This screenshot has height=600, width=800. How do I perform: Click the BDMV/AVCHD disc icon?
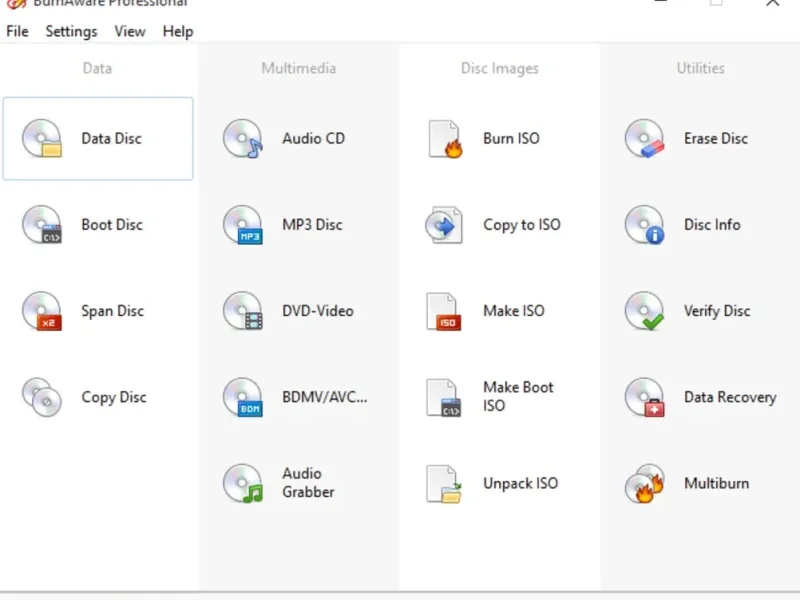coord(243,397)
